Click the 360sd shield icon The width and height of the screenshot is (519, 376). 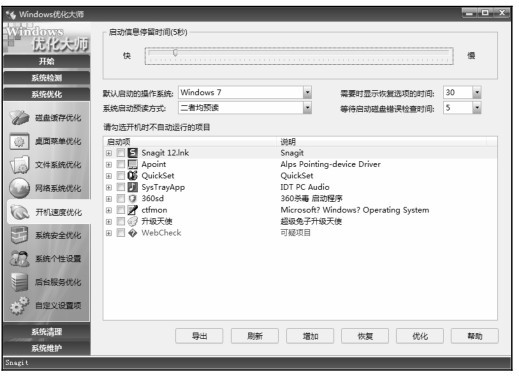click(x=133, y=199)
